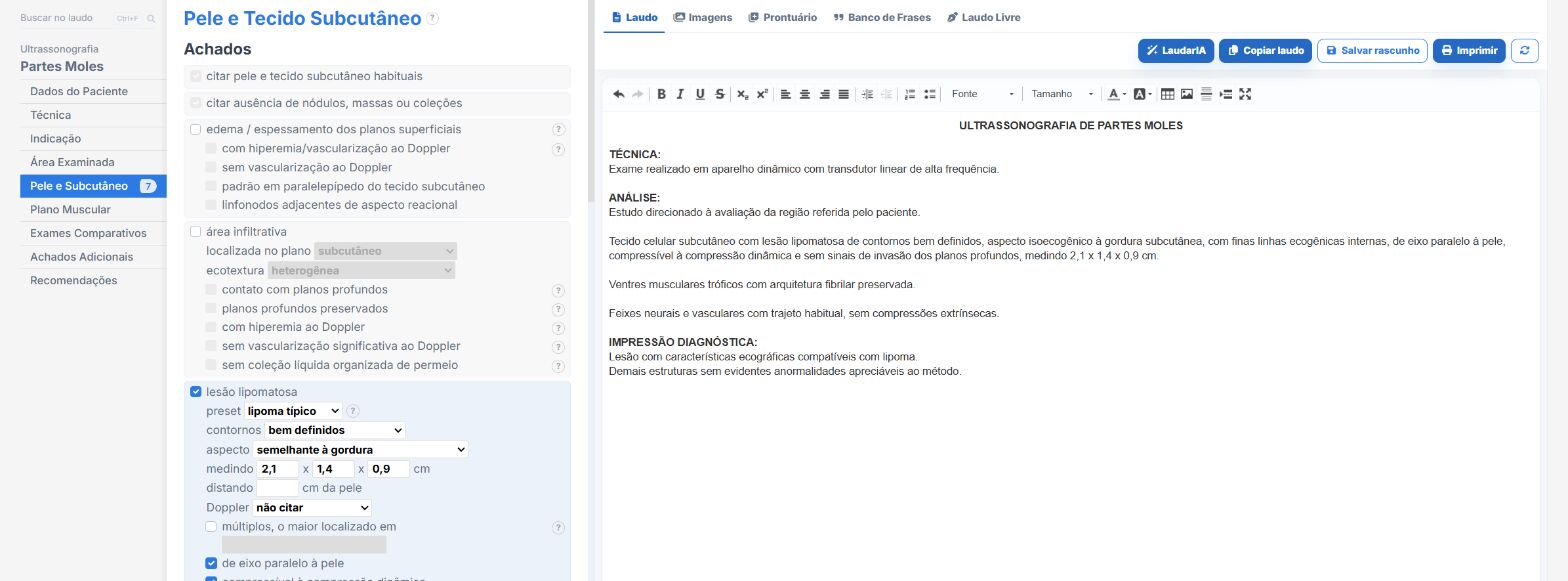Open the Banco de Frases tab
This screenshot has width=1568, height=581.
(882, 17)
